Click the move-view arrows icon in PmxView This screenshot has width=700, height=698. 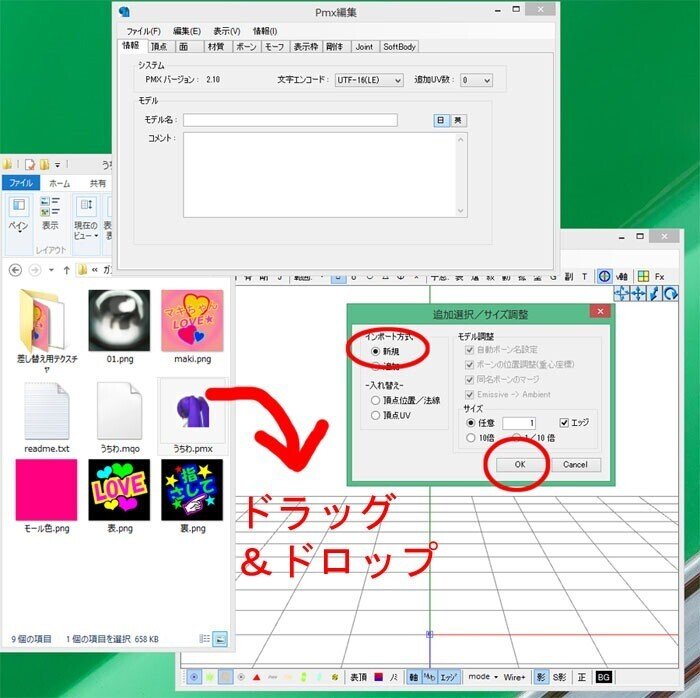click(x=621, y=294)
